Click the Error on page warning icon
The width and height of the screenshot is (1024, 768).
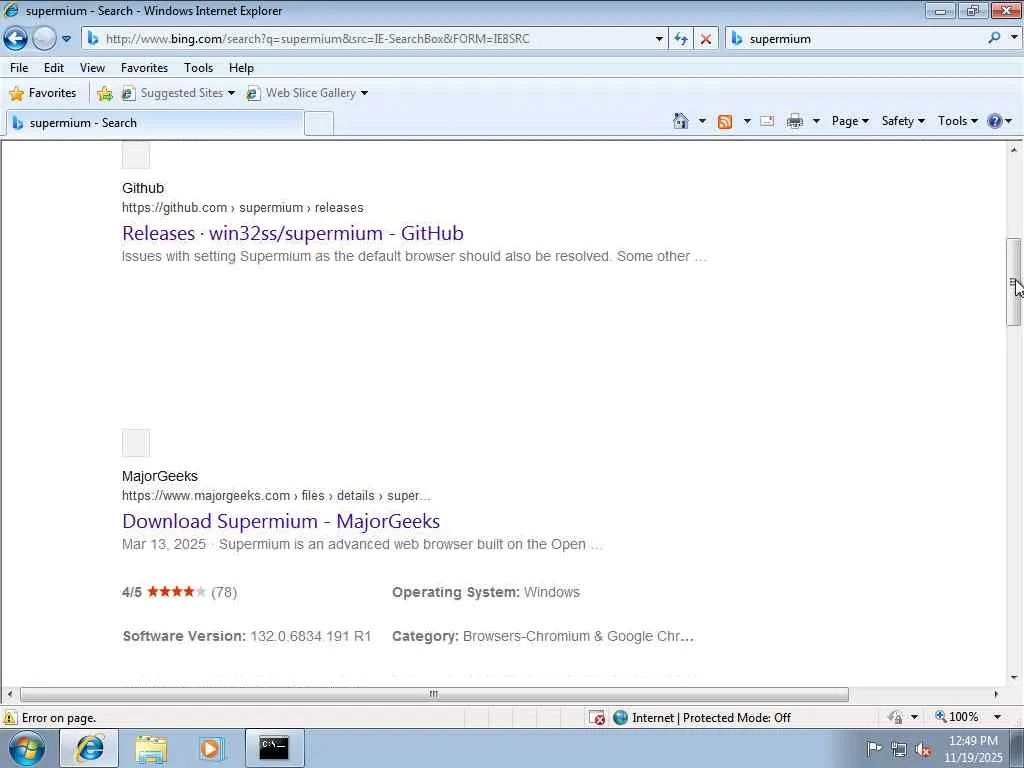click(10, 718)
